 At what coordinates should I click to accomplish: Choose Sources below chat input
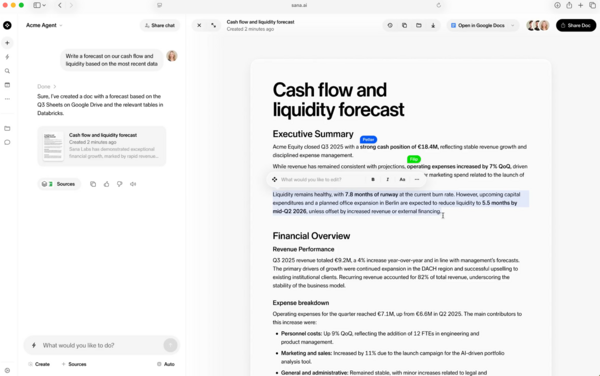(74, 364)
